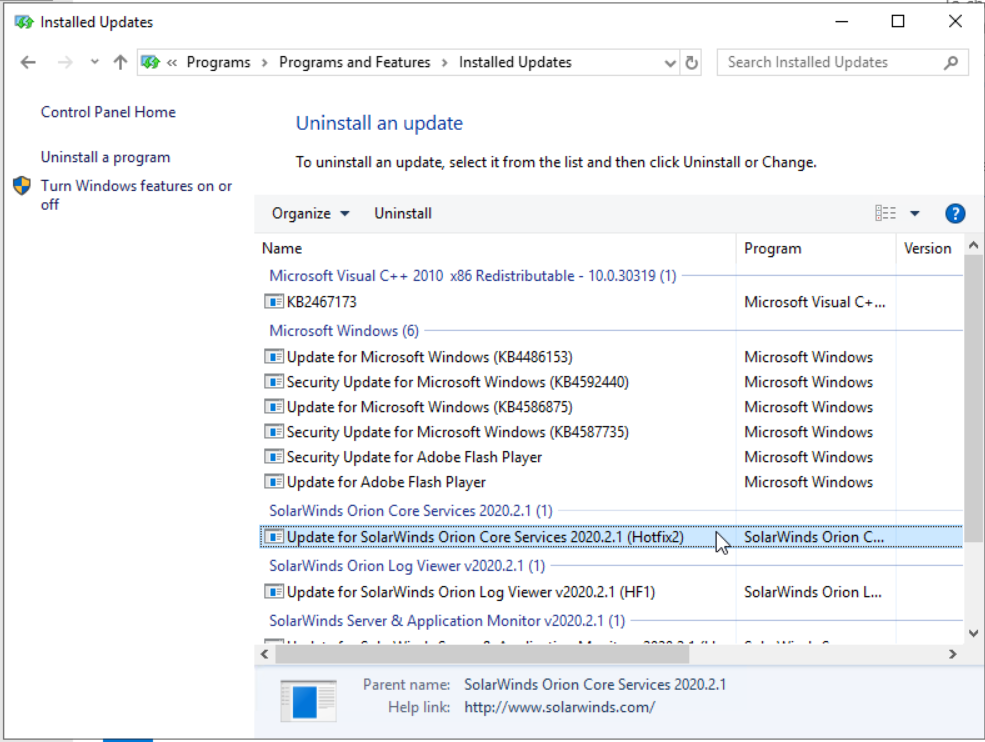Image resolution: width=985 pixels, height=742 pixels.
Task: Collapse the Microsoft Visual C++ 2010 group
Action: coord(472,276)
